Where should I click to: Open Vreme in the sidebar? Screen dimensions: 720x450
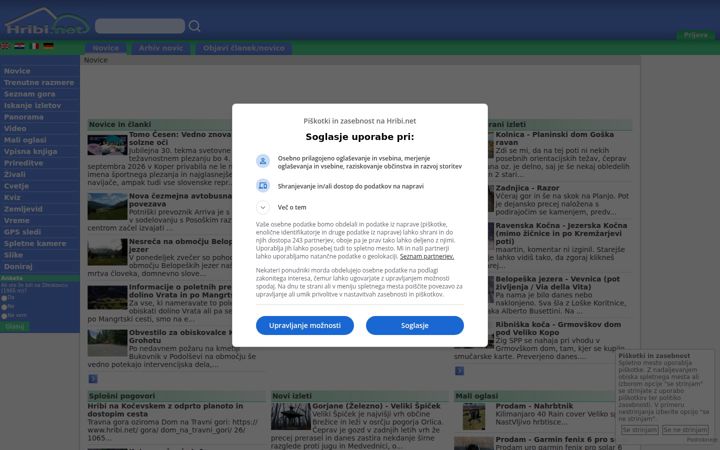[17, 220]
